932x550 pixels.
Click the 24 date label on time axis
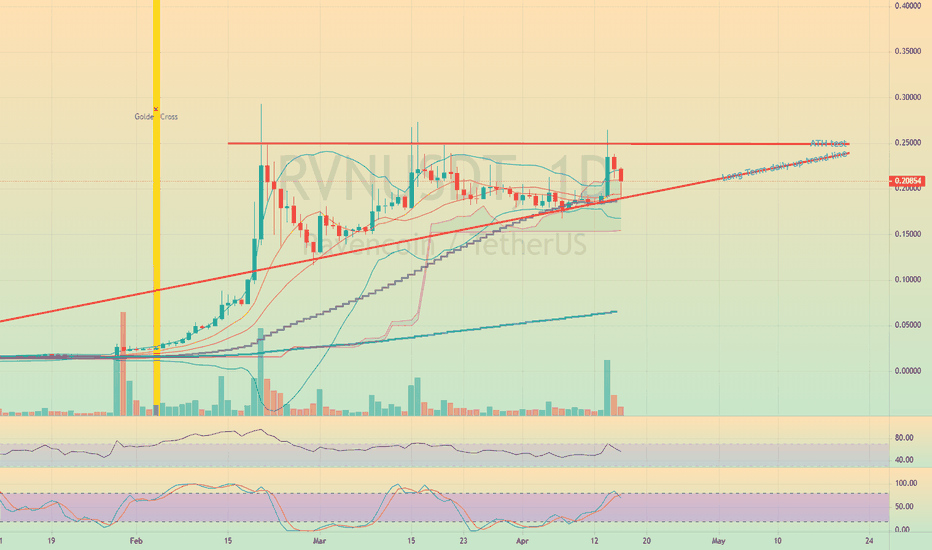[x=869, y=541]
